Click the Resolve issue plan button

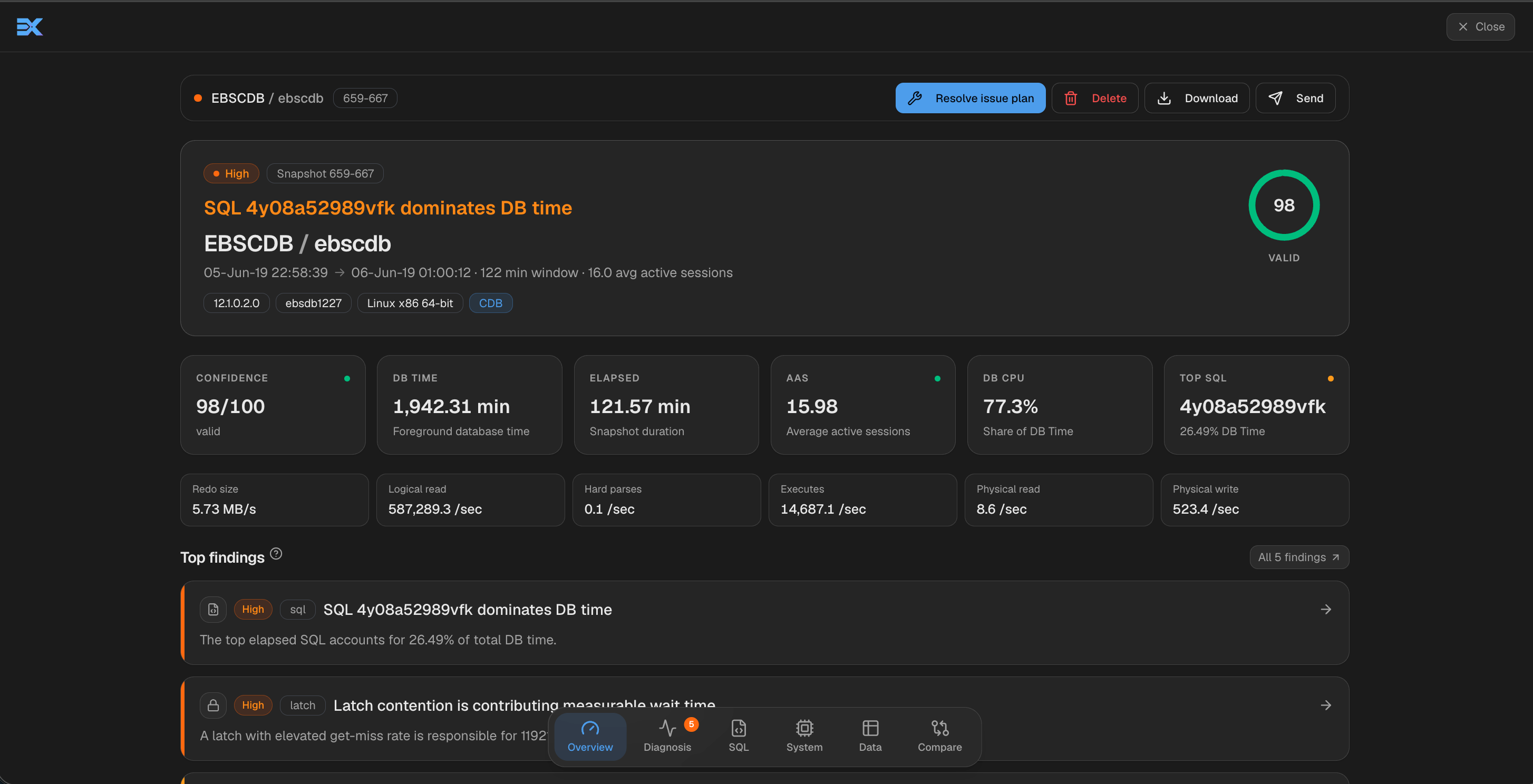click(x=970, y=98)
